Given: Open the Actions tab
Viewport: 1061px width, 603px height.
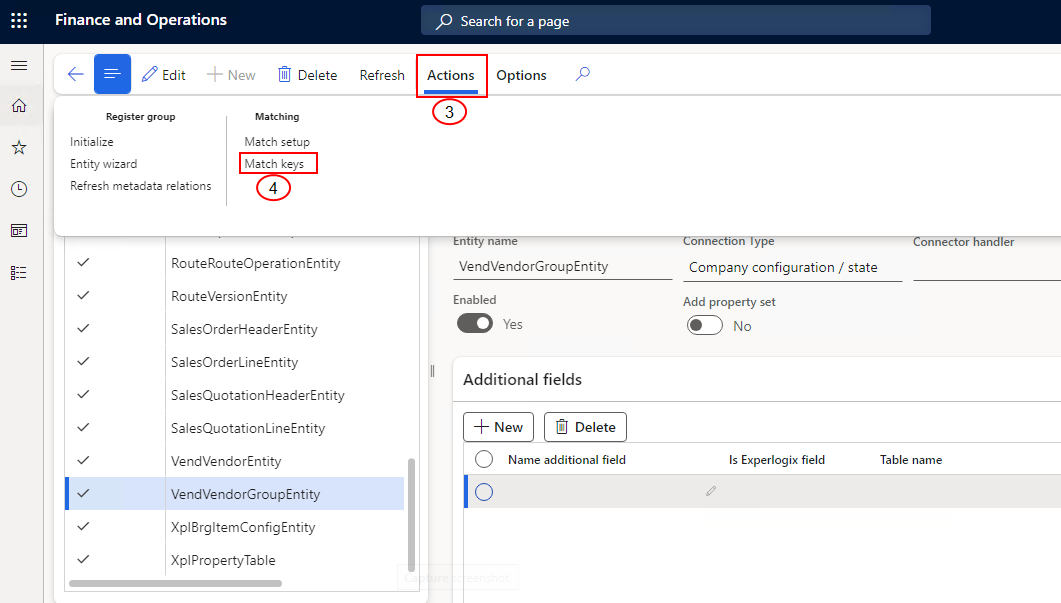Looking at the screenshot, I should click(451, 75).
